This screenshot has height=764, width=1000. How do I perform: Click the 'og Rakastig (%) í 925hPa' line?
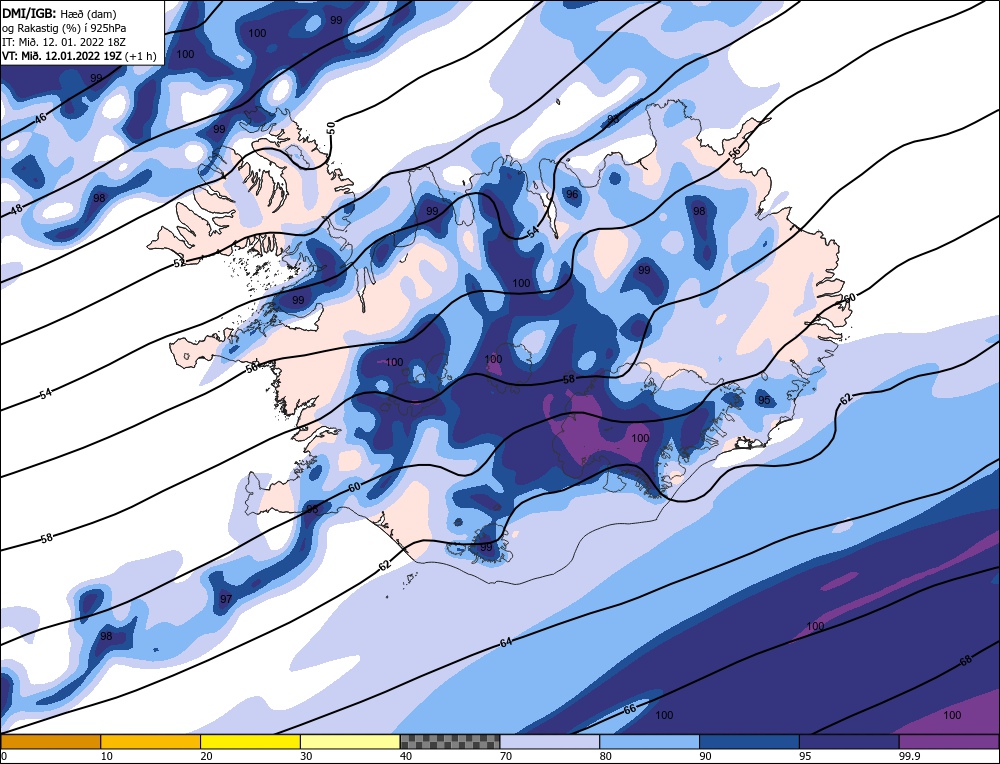point(64,28)
